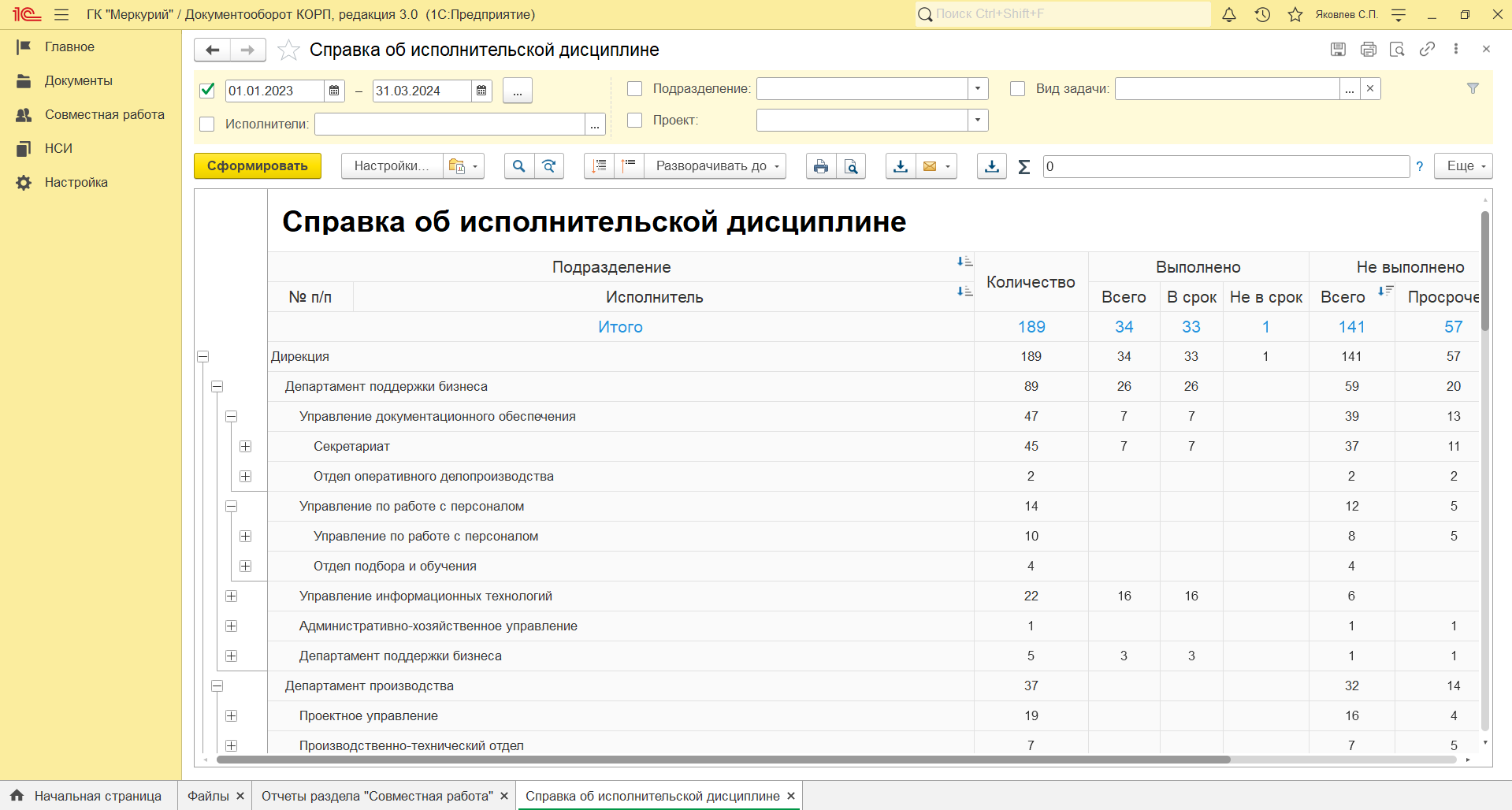Screen dimensions: 1512x810
Task: Expand the Секретариат row
Action: tap(246, 447)
